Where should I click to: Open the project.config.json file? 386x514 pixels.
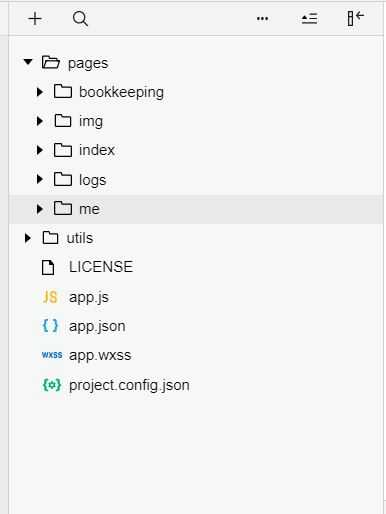coord(129,386)
